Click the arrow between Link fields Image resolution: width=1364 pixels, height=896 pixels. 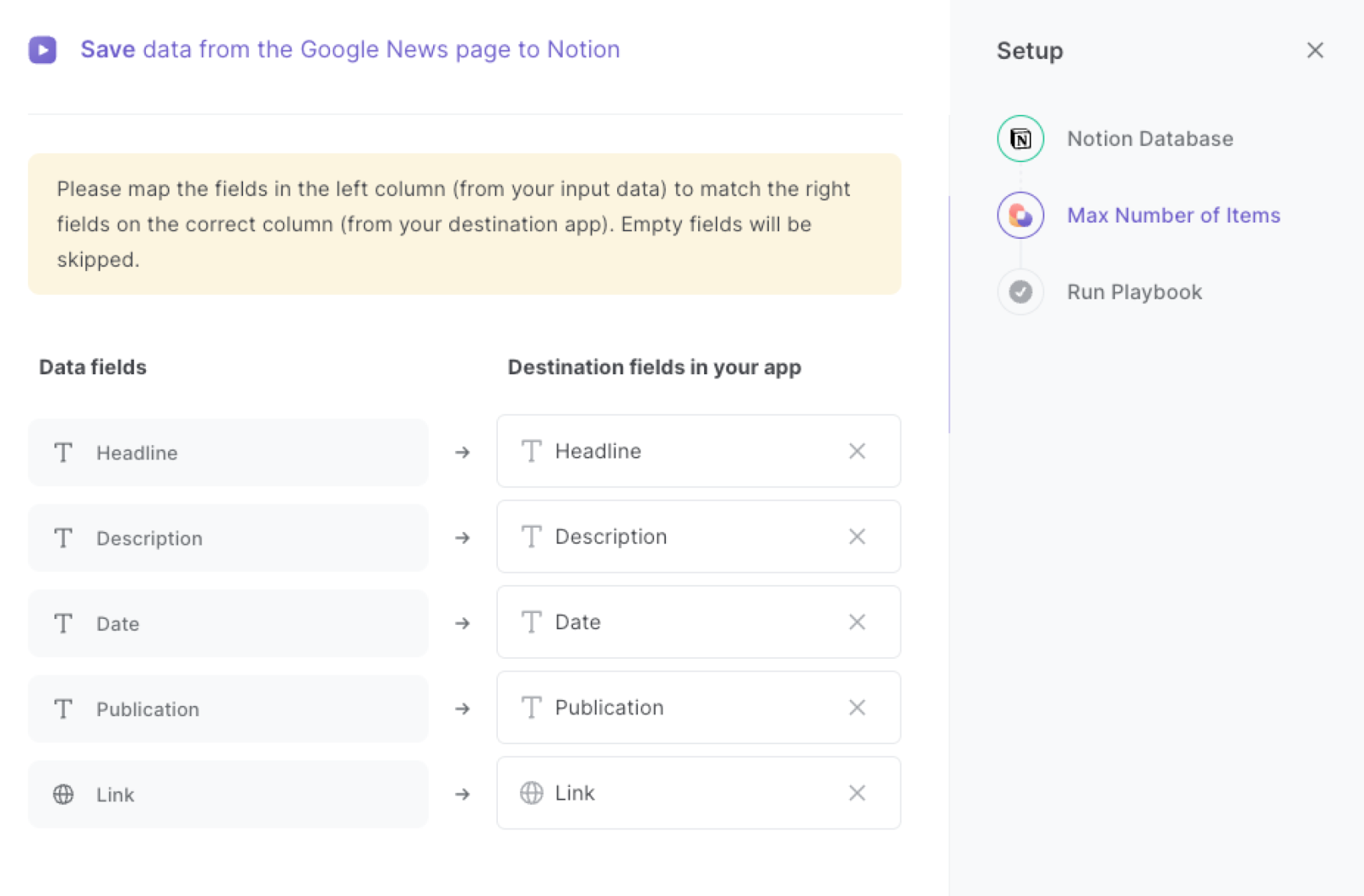point(463,794)
